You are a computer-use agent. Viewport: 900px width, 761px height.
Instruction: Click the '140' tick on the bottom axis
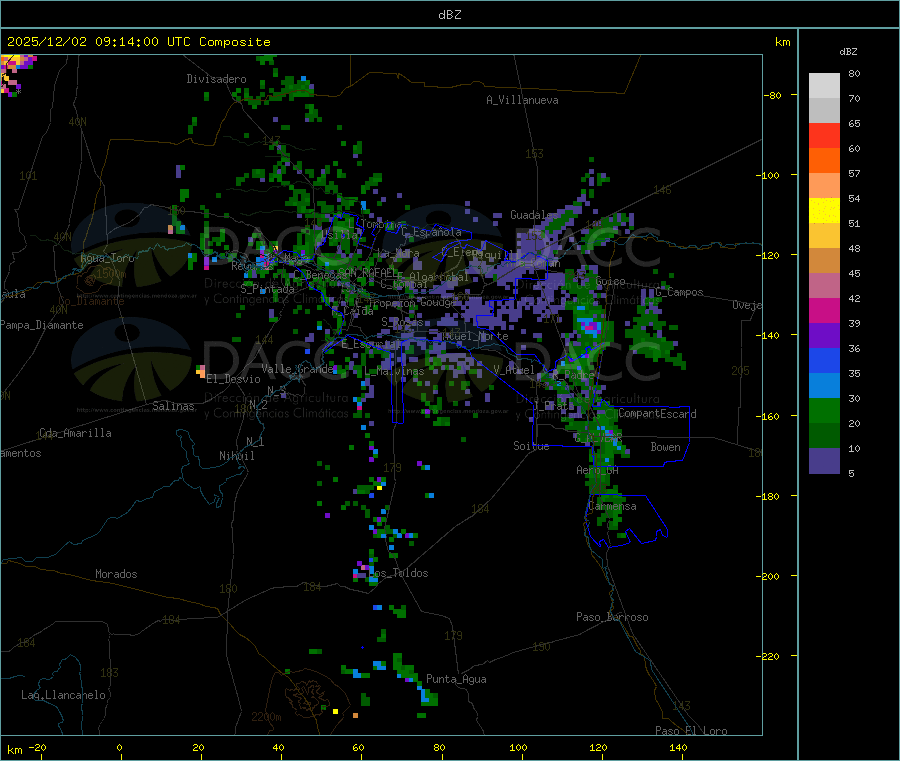(x=678, y=747)
